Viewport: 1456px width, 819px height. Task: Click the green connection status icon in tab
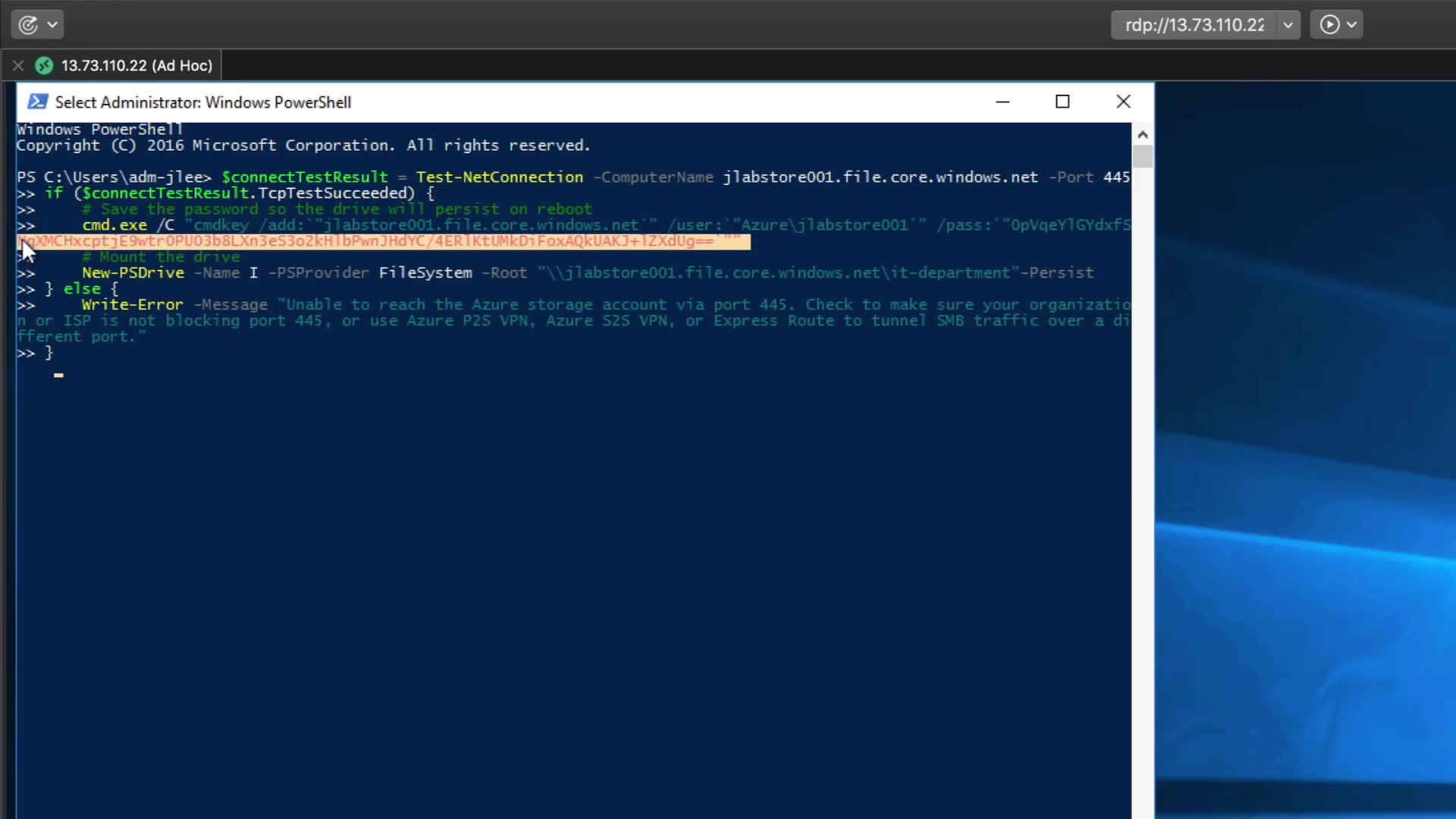point(45,66)
